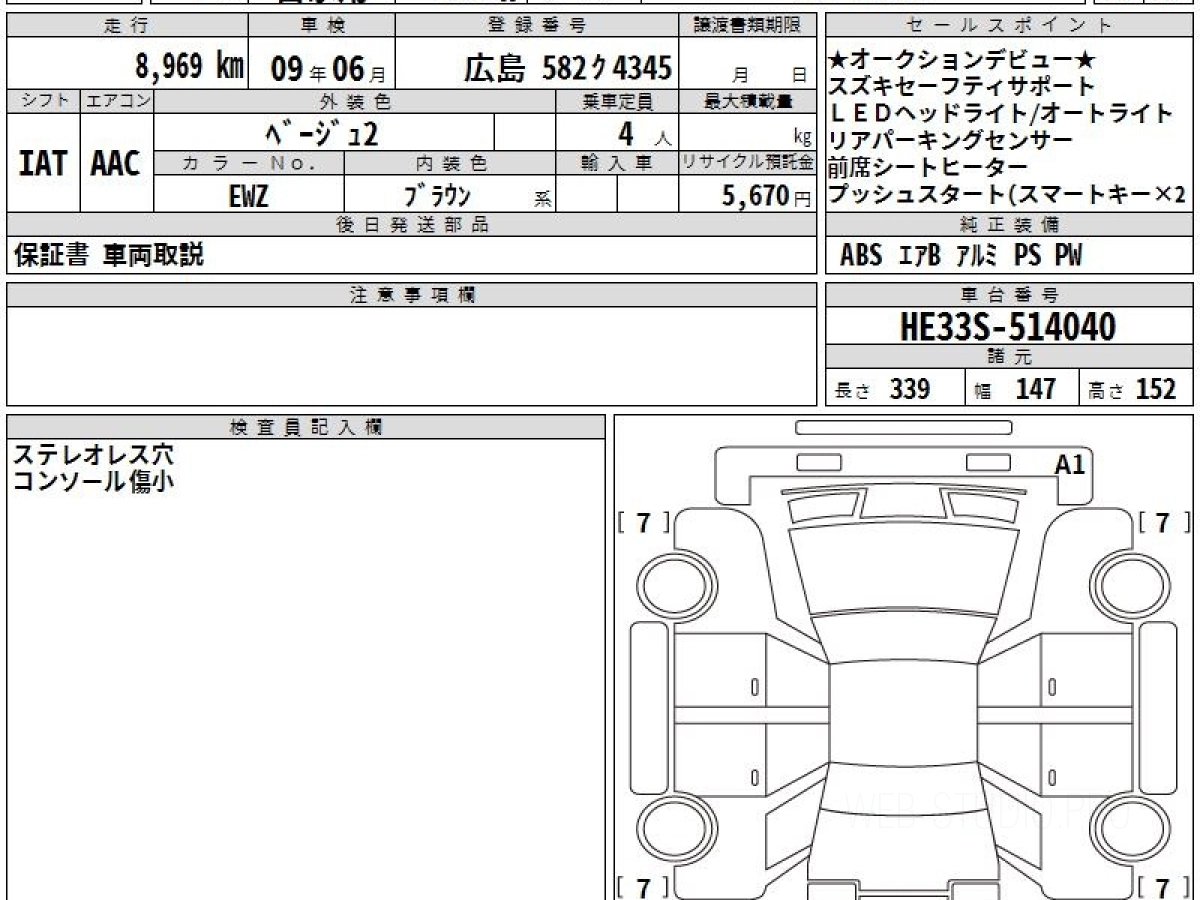1200x900 pixels.
Task: Select the 注意事項欄 header
Action: [412, 295]
